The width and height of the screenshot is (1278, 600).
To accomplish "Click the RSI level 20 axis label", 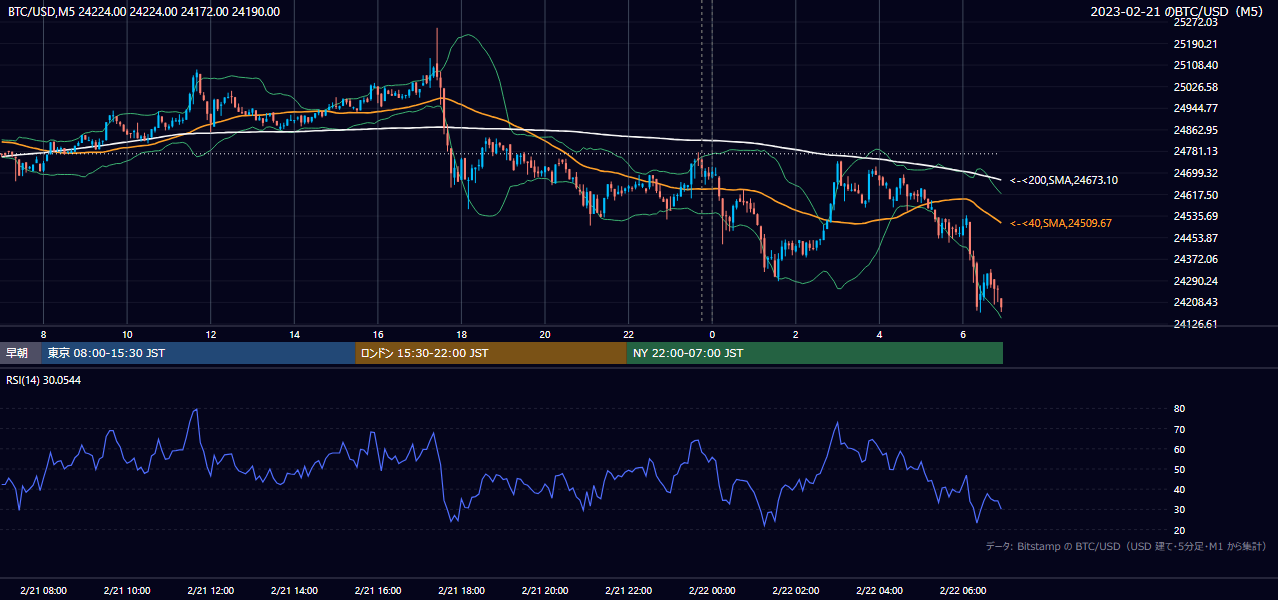I will pos(1179,530).
